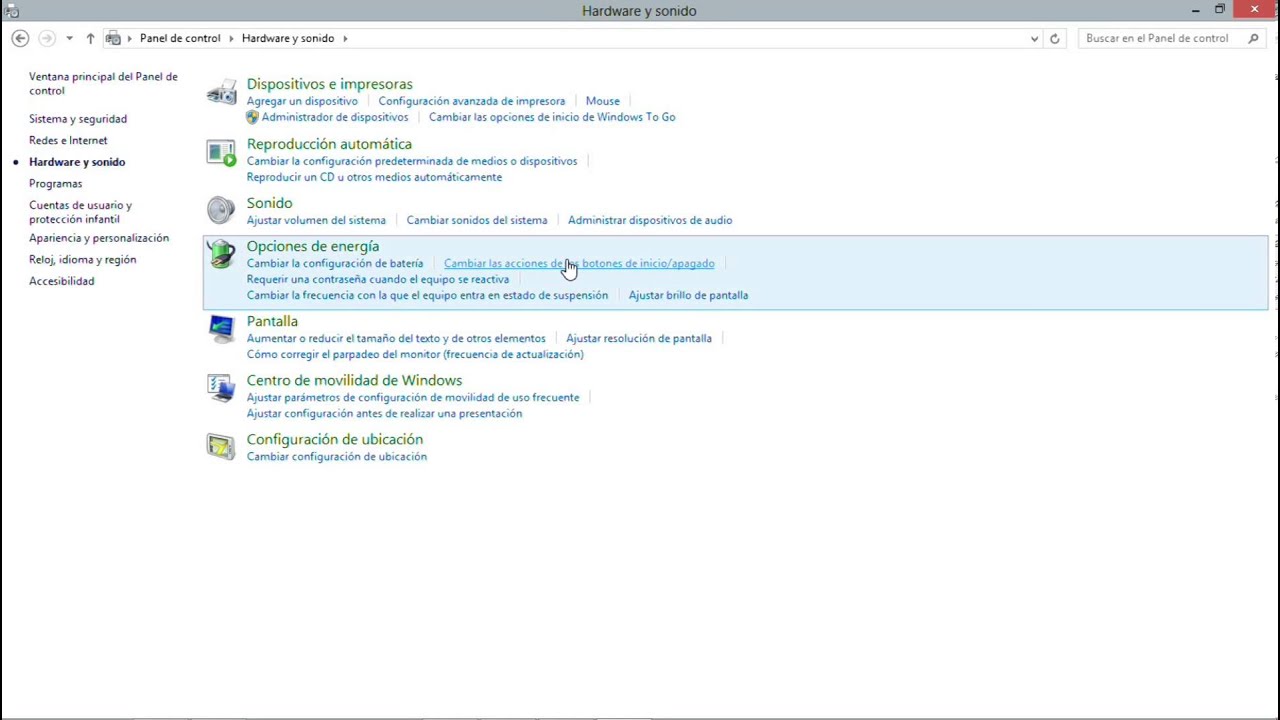Expand the address bar history dropdown
The image size is (1280, 720).
point(1034,38)
